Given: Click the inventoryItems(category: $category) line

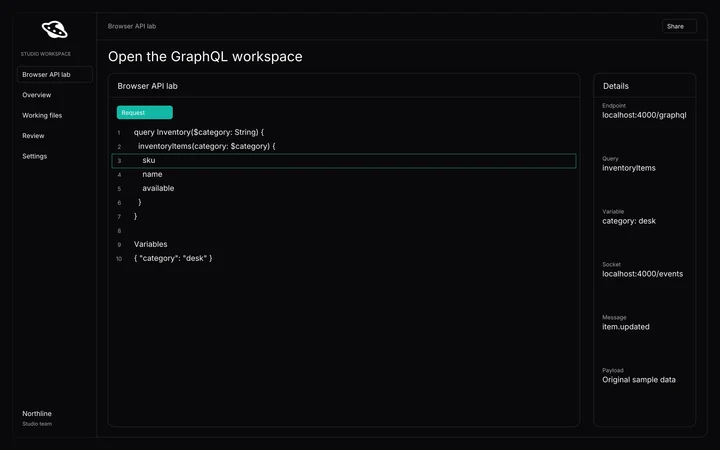Looking at the screenshot, I should (207, 146).
